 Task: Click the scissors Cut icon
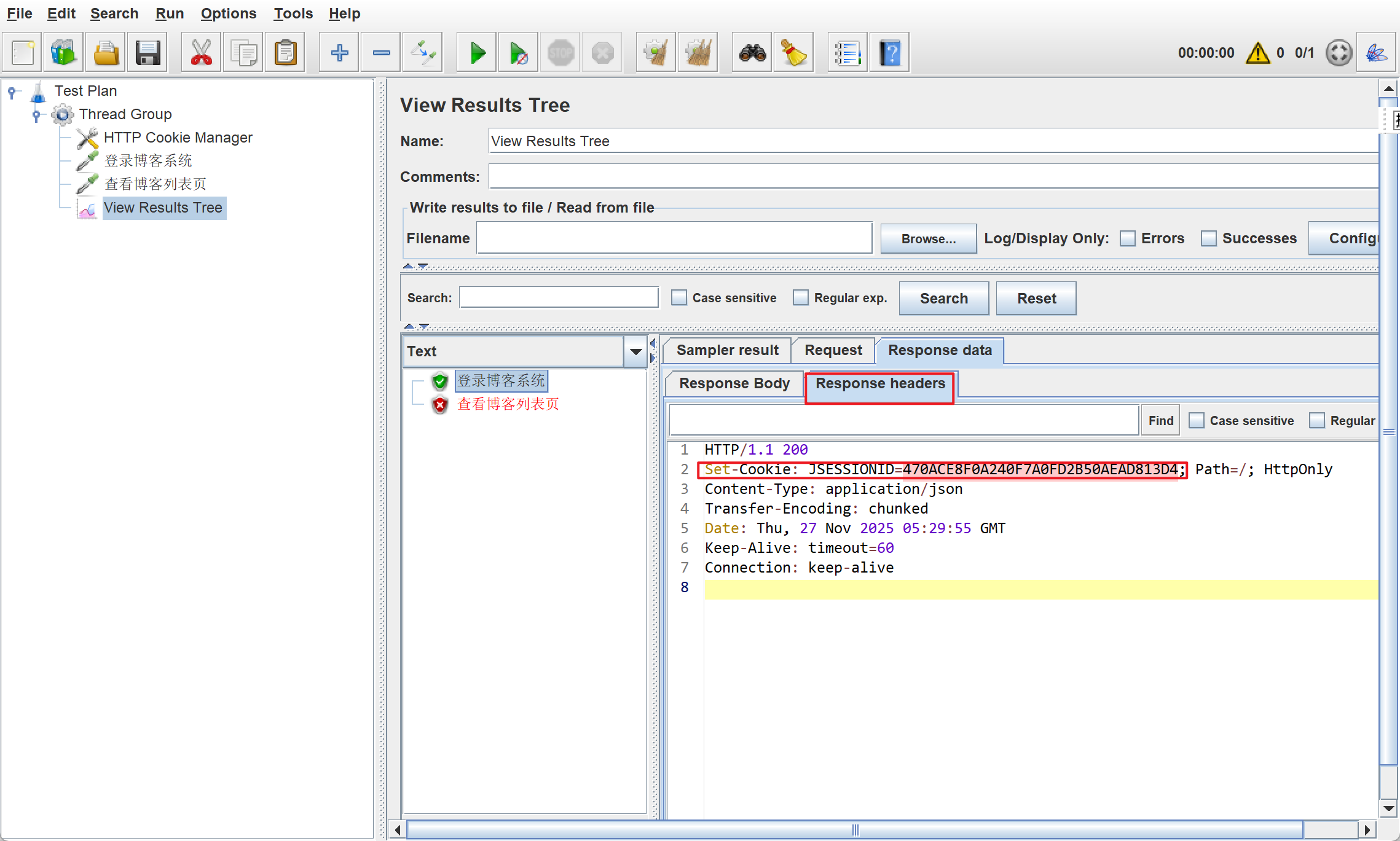point(201,53)
